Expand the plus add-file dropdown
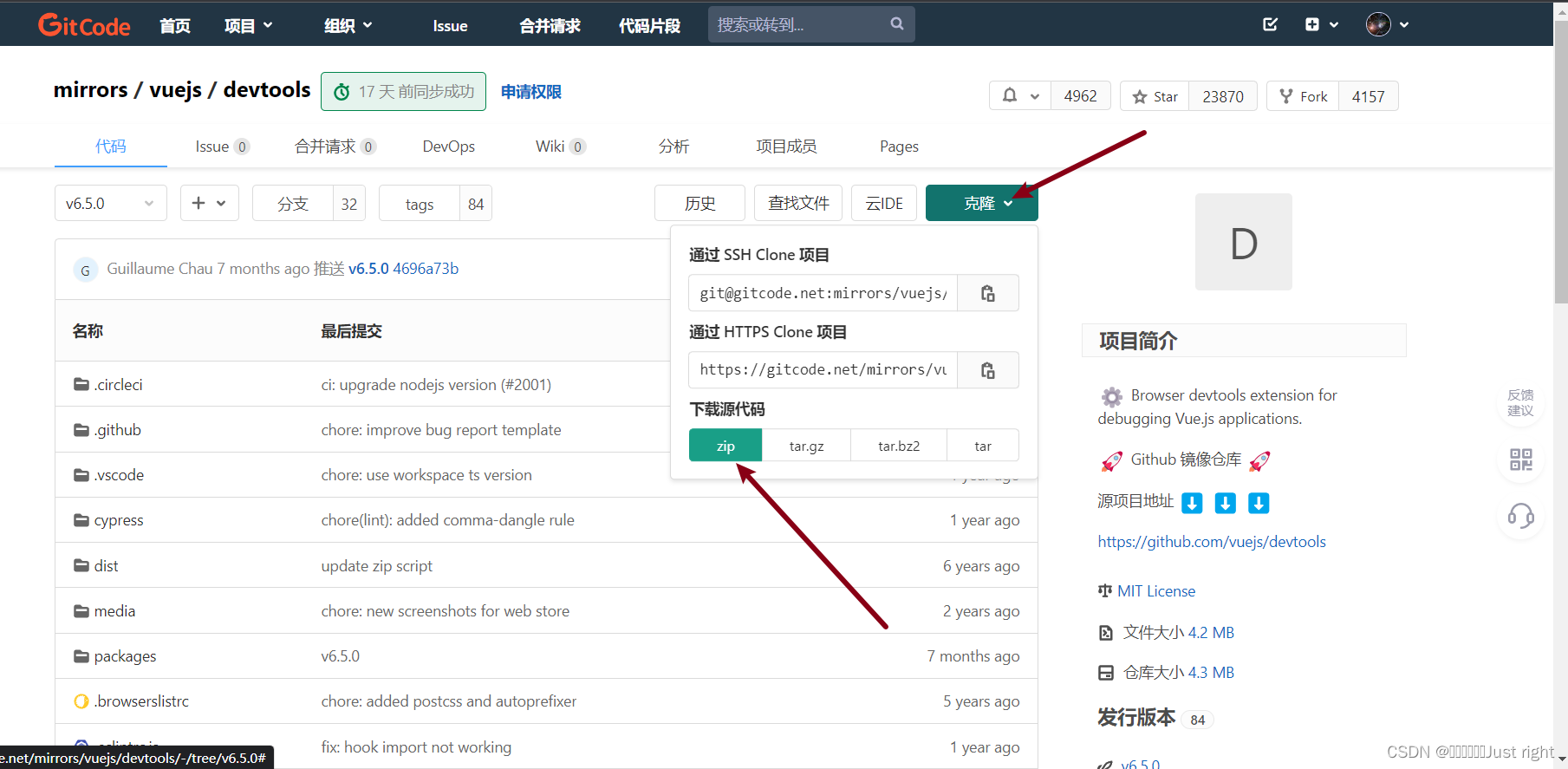The width and height of the screenshot is (1568, 769). (210, 203)
